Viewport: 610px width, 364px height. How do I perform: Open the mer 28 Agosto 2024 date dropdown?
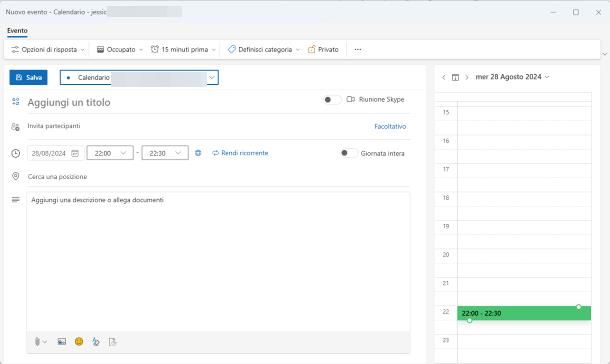pos(512,77)
